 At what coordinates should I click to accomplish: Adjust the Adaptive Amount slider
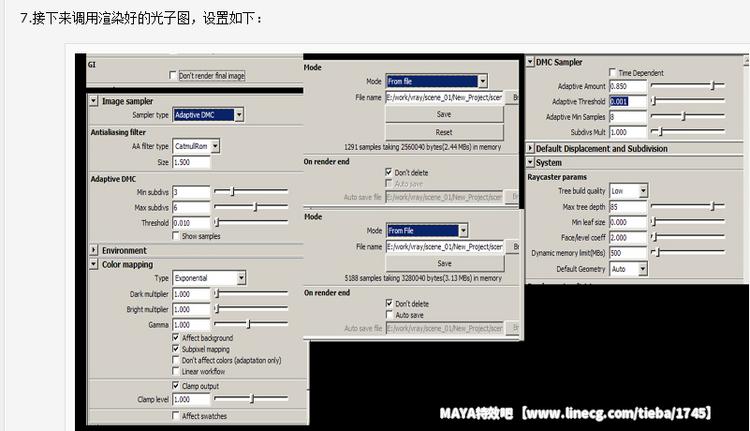tap(712, 86)
